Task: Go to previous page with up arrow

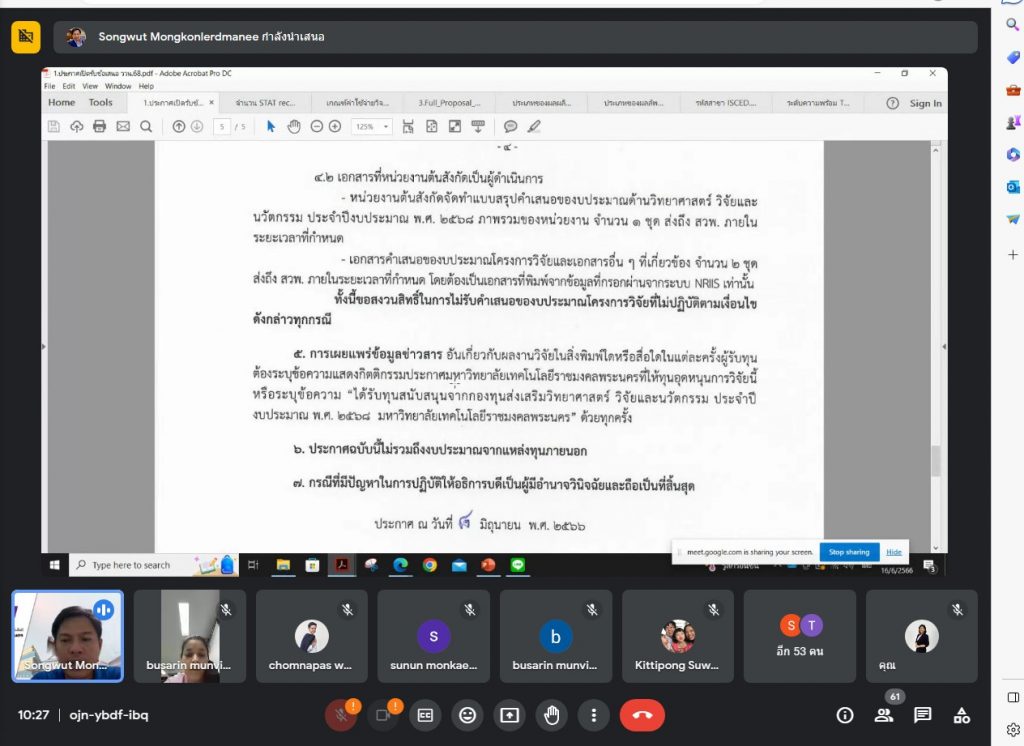Action: click(x=178, y=127)
